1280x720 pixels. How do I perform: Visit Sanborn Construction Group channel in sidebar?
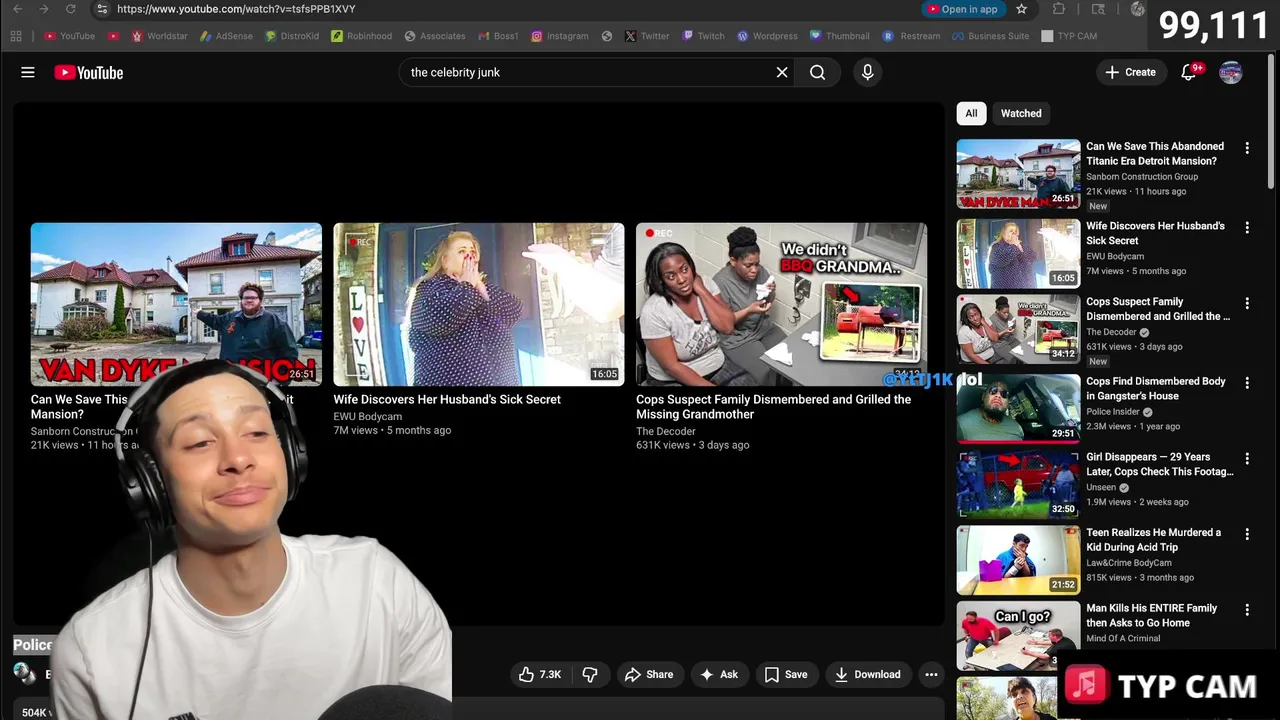pos(1142,177)
